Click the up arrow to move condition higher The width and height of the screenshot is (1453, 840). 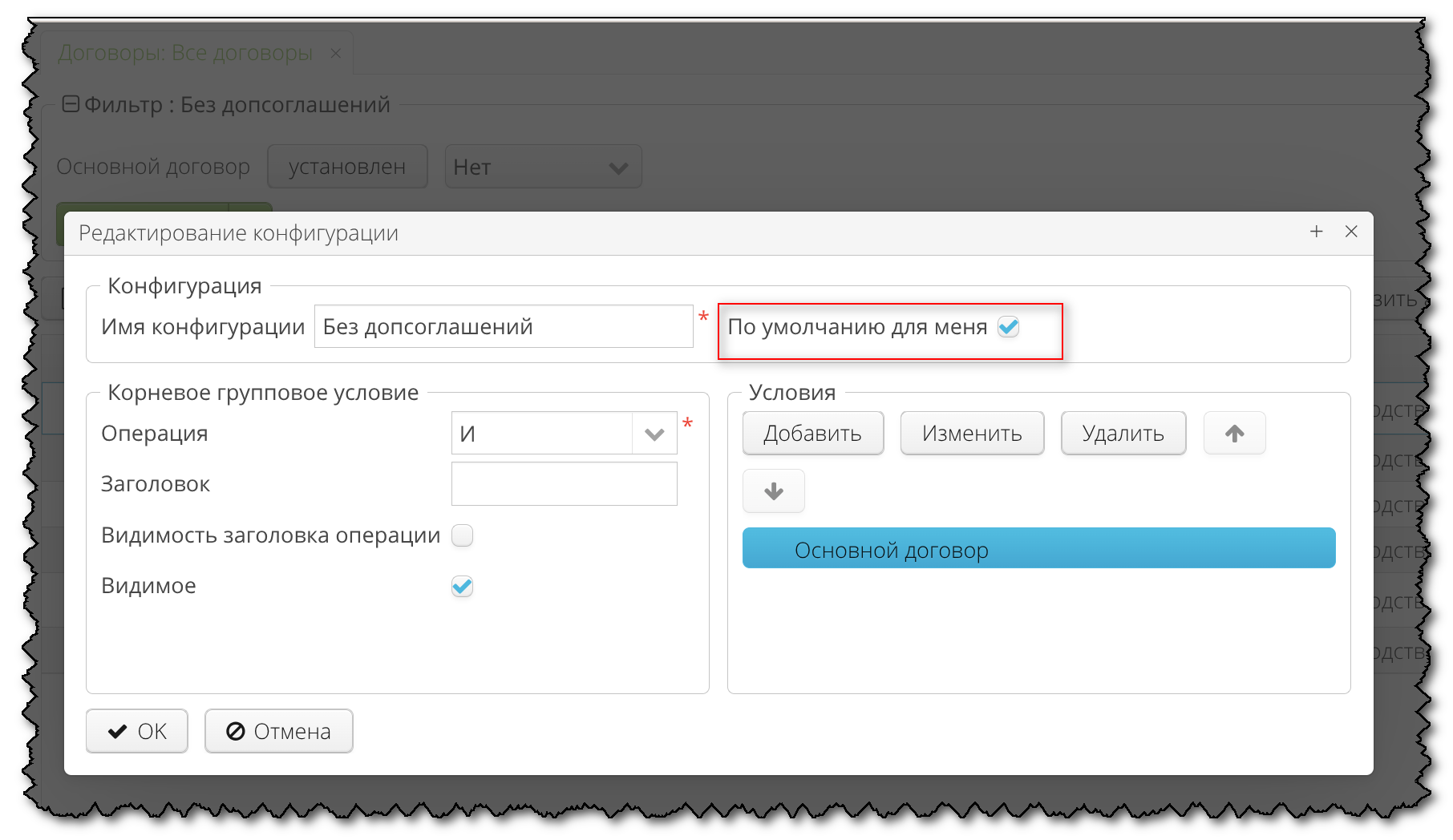coord(1234,433)
